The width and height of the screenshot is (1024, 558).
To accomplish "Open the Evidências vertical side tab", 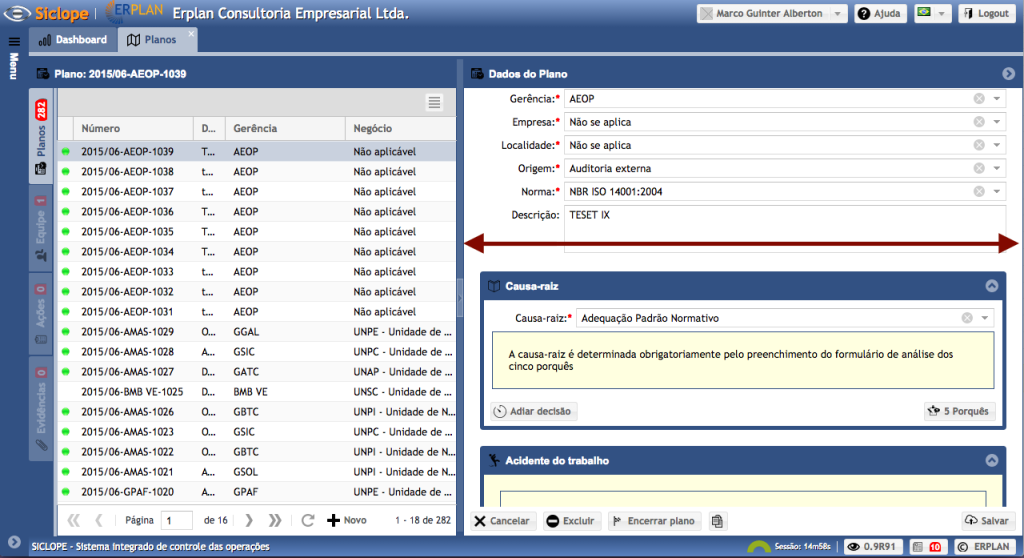I will pyautogui.click(x=41, y=409).
